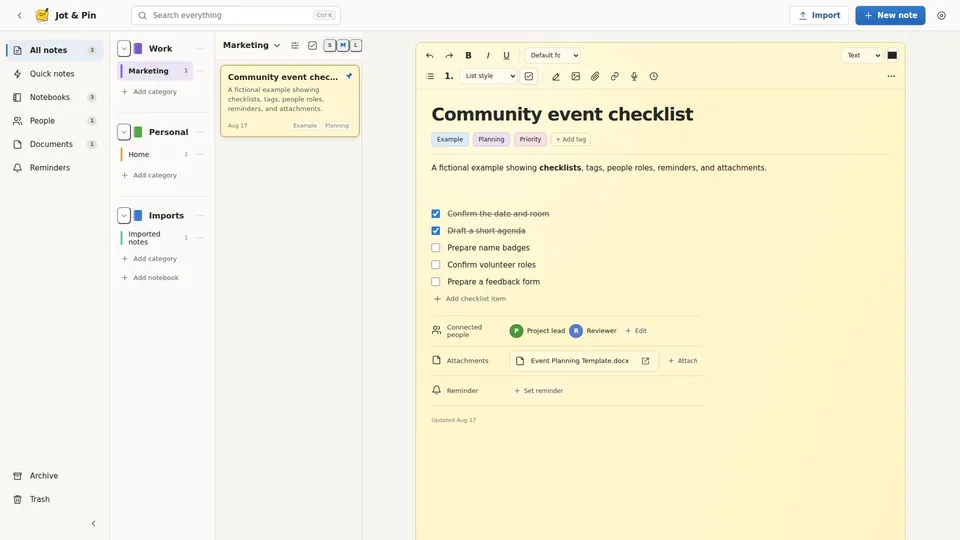Click Attach next to attachments
The image size is (960, 540).
point(683,361)
